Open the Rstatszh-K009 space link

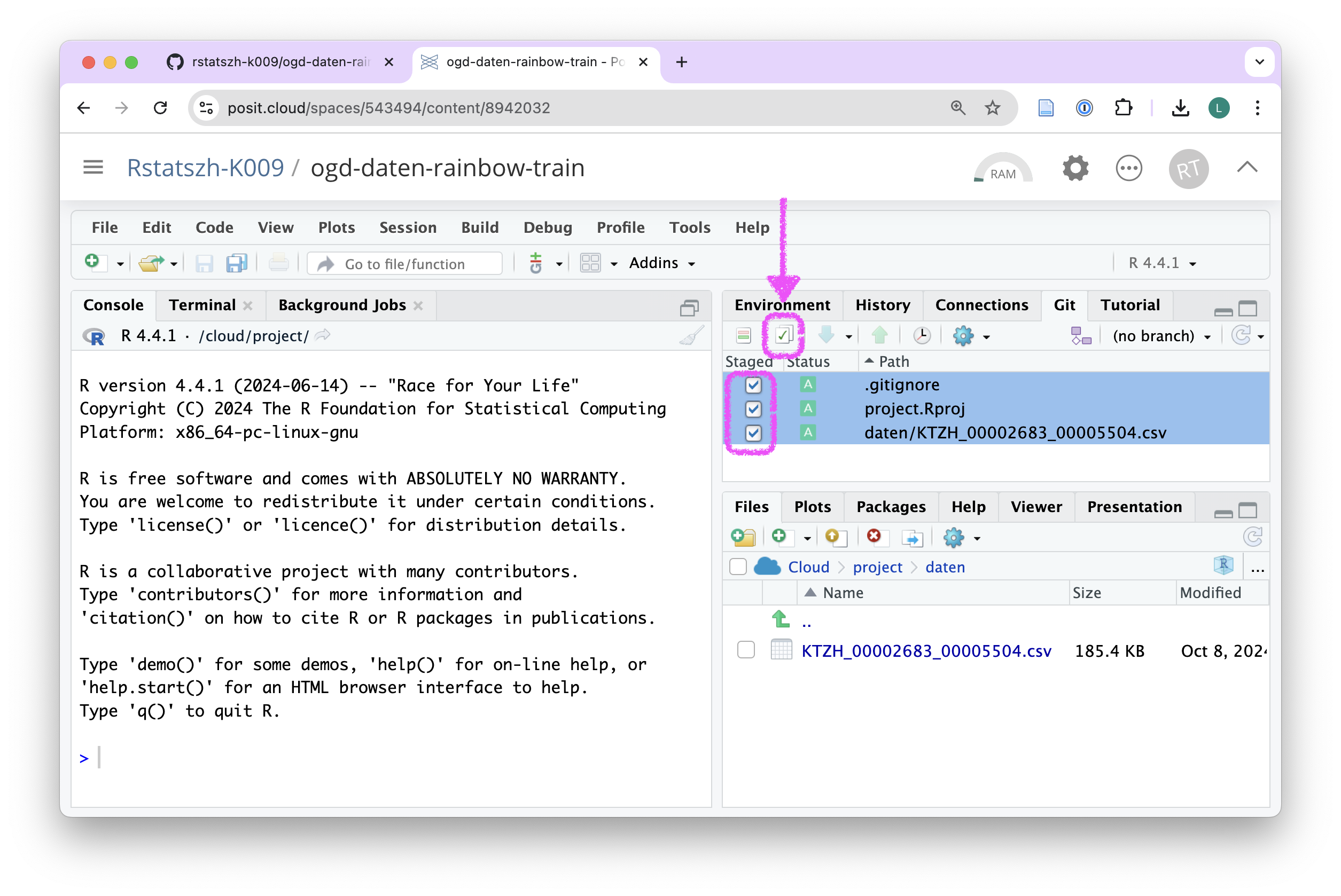click(x=205, y=168)
